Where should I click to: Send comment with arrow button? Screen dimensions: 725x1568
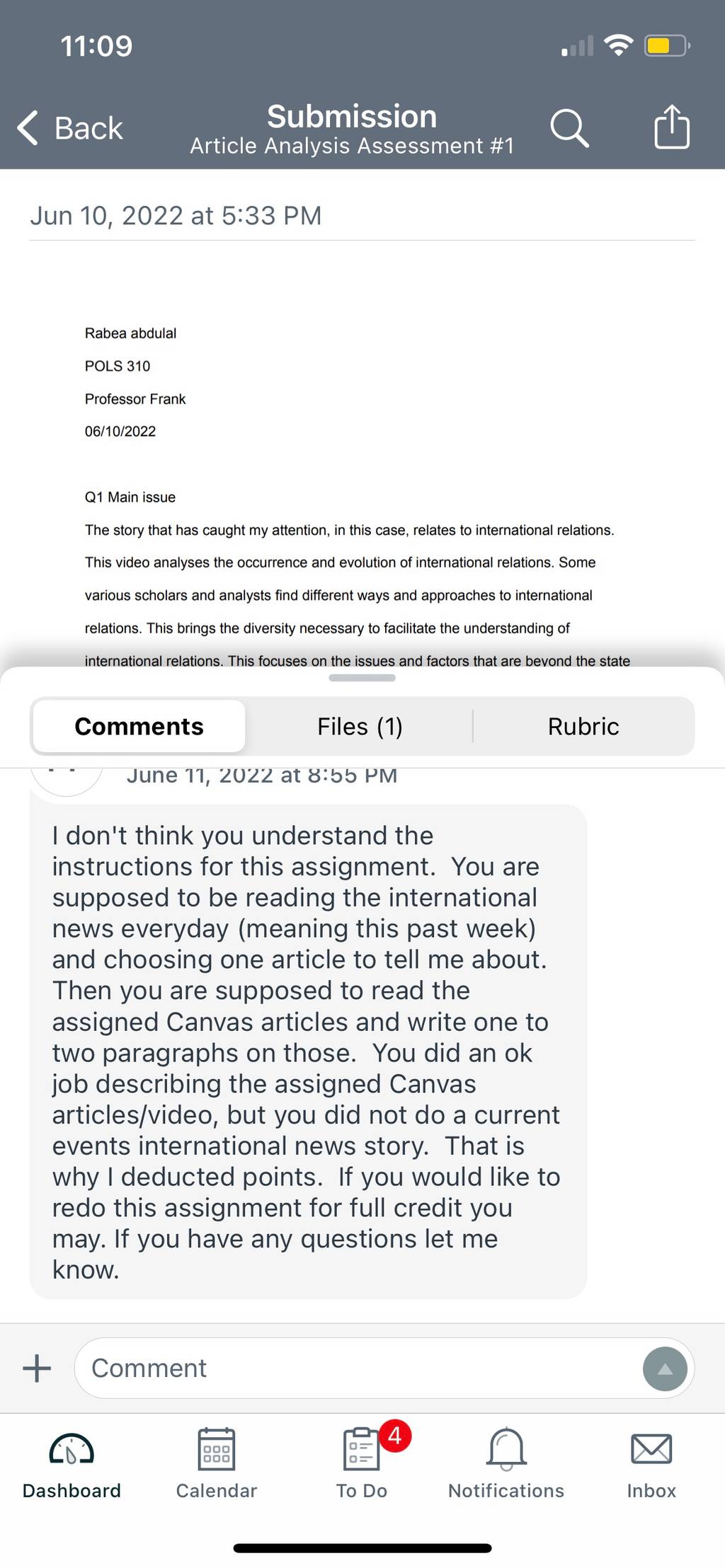[665, 1368]
